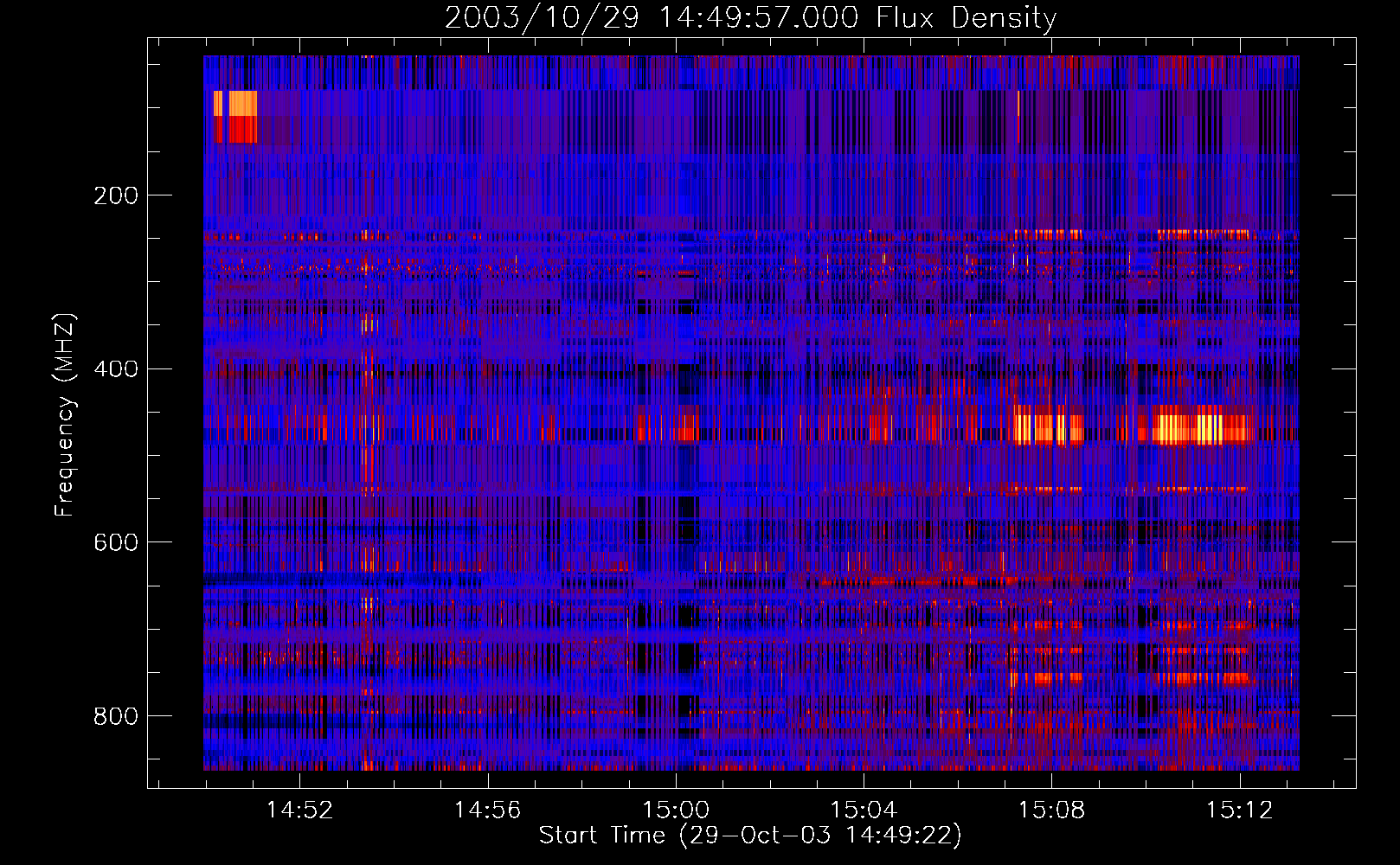Click the "Start Time (29-Oct-03 14:49:22)" axis label
The width and height of the screenshot is (1400, 865).
[750, 835]
